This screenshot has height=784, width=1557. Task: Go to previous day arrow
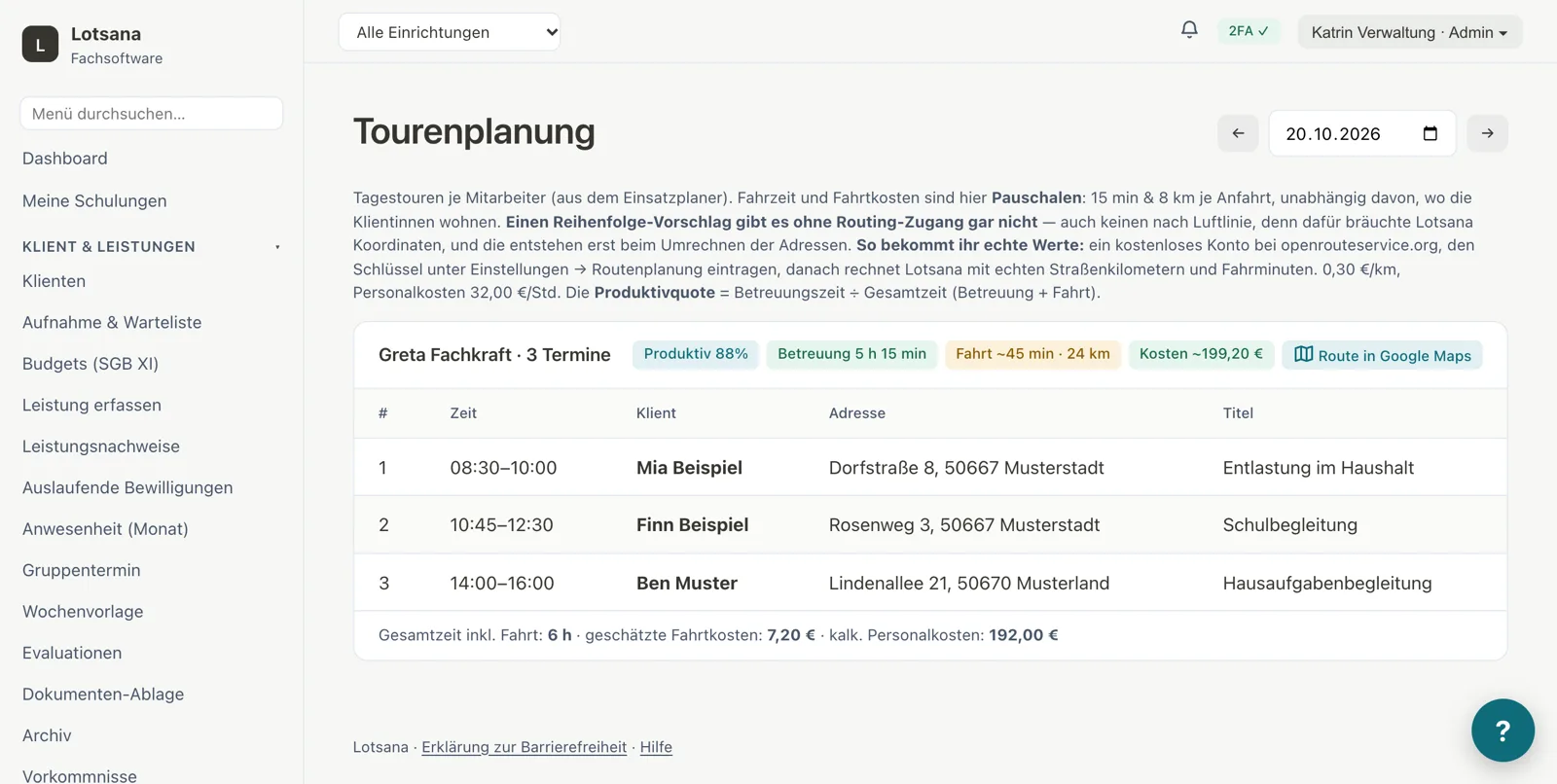1238,133
